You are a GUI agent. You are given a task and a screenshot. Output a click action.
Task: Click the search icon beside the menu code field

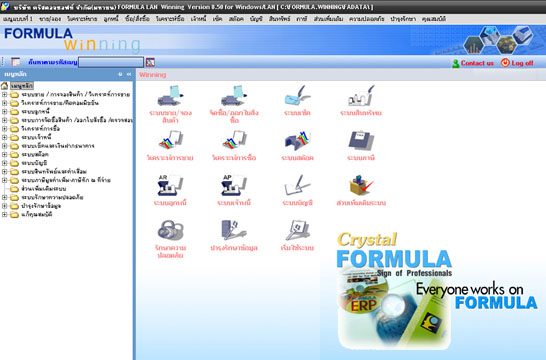(x=150, y=62)
